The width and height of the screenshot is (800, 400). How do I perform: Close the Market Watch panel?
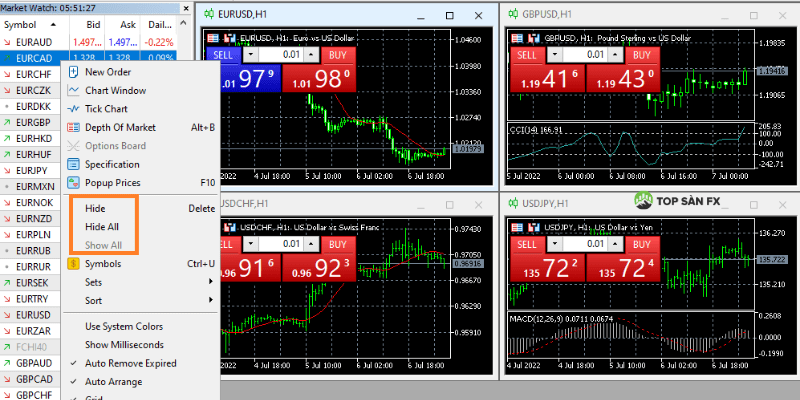[x=186, y=8]
